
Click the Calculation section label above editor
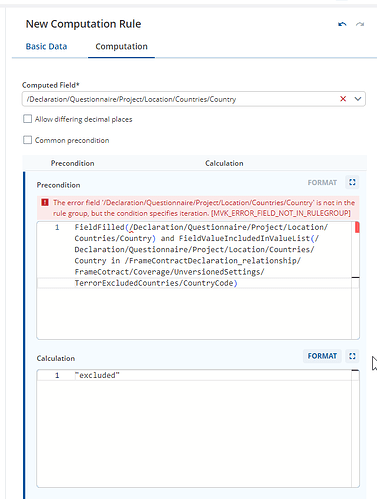coord(56,358)
